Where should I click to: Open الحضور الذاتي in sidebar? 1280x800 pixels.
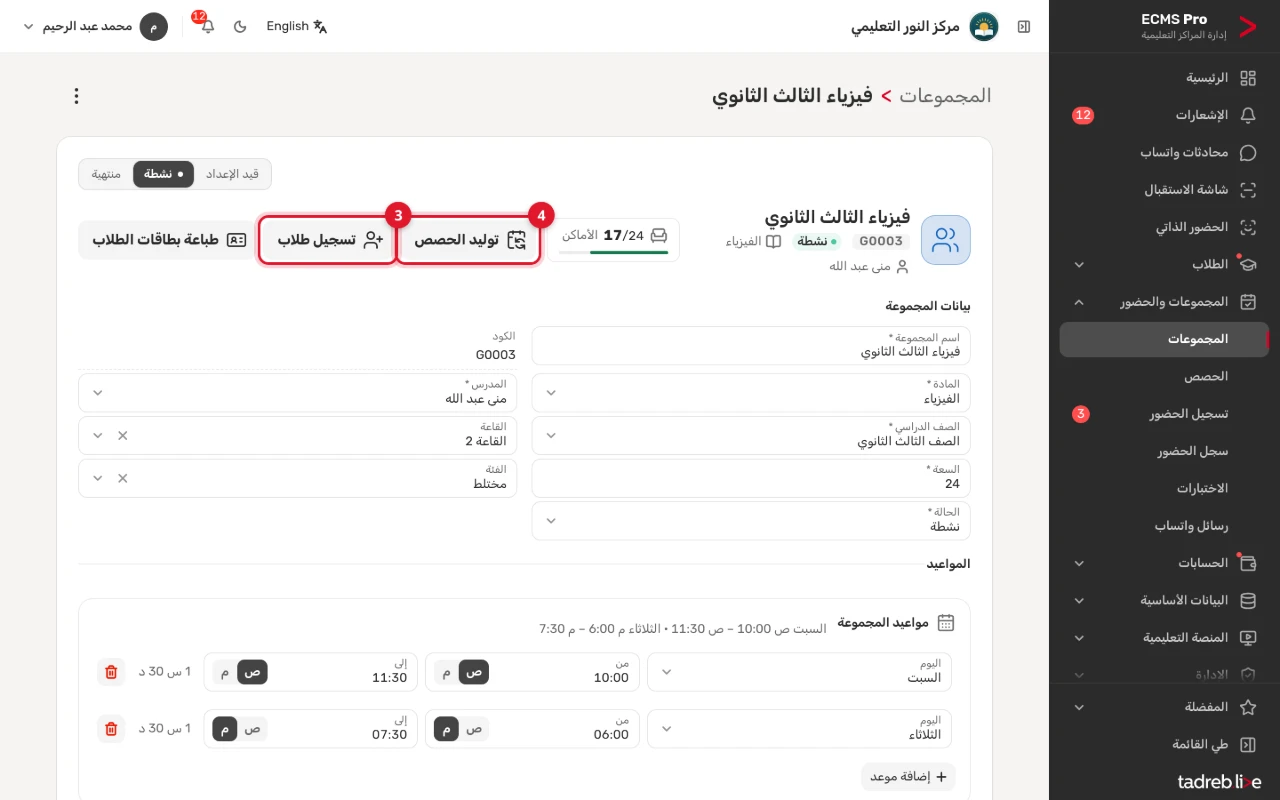click(1164, 228)
